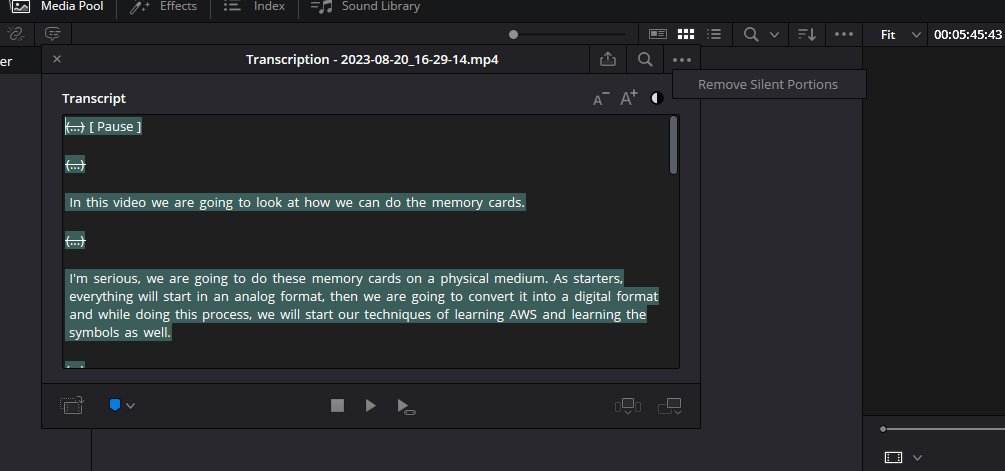The image size is (1005, 471).
Task: Open the Sound Library panel
Action: [365, 6]
